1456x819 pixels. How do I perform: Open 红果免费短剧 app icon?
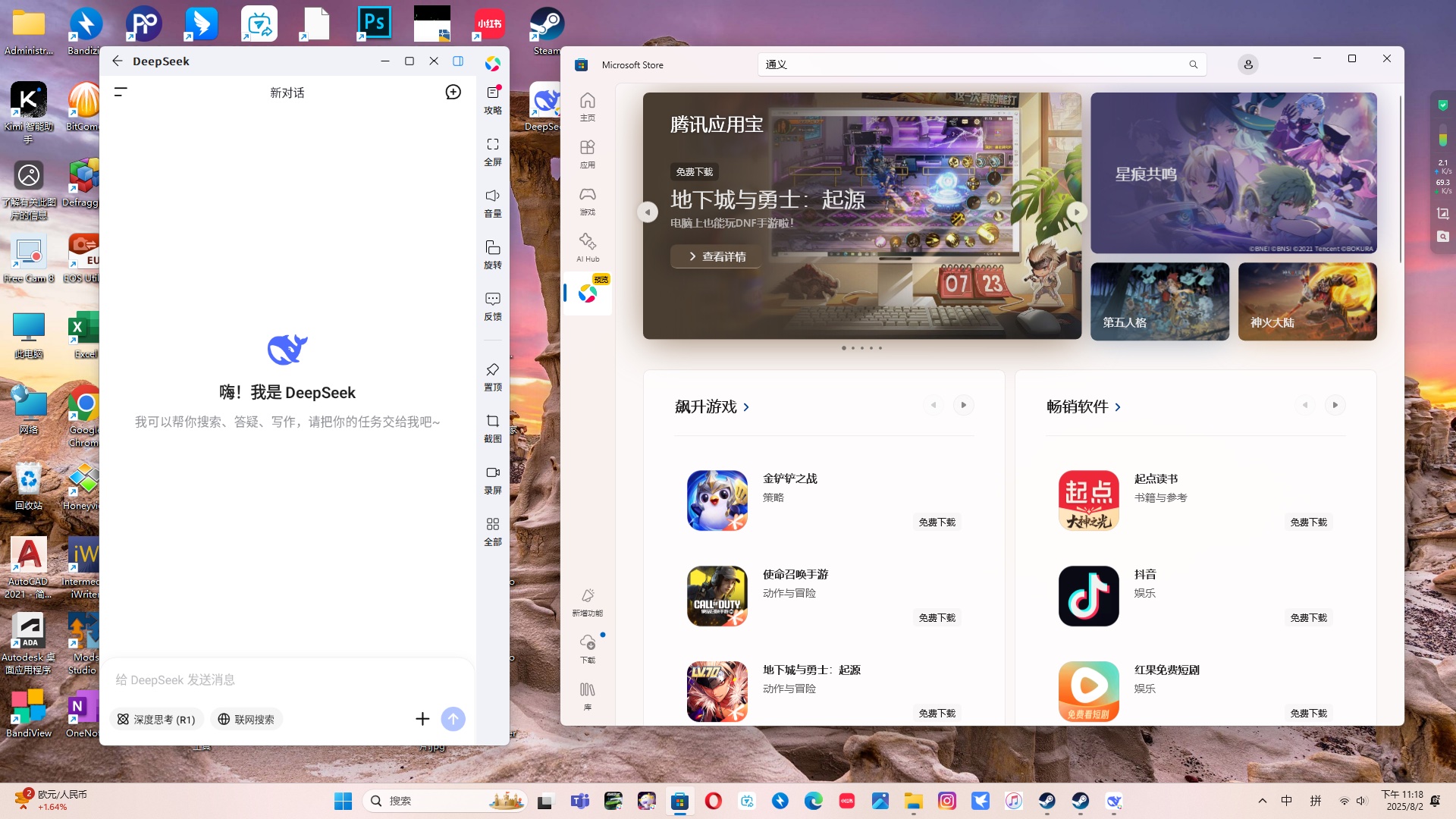(x=1088, y=691)
